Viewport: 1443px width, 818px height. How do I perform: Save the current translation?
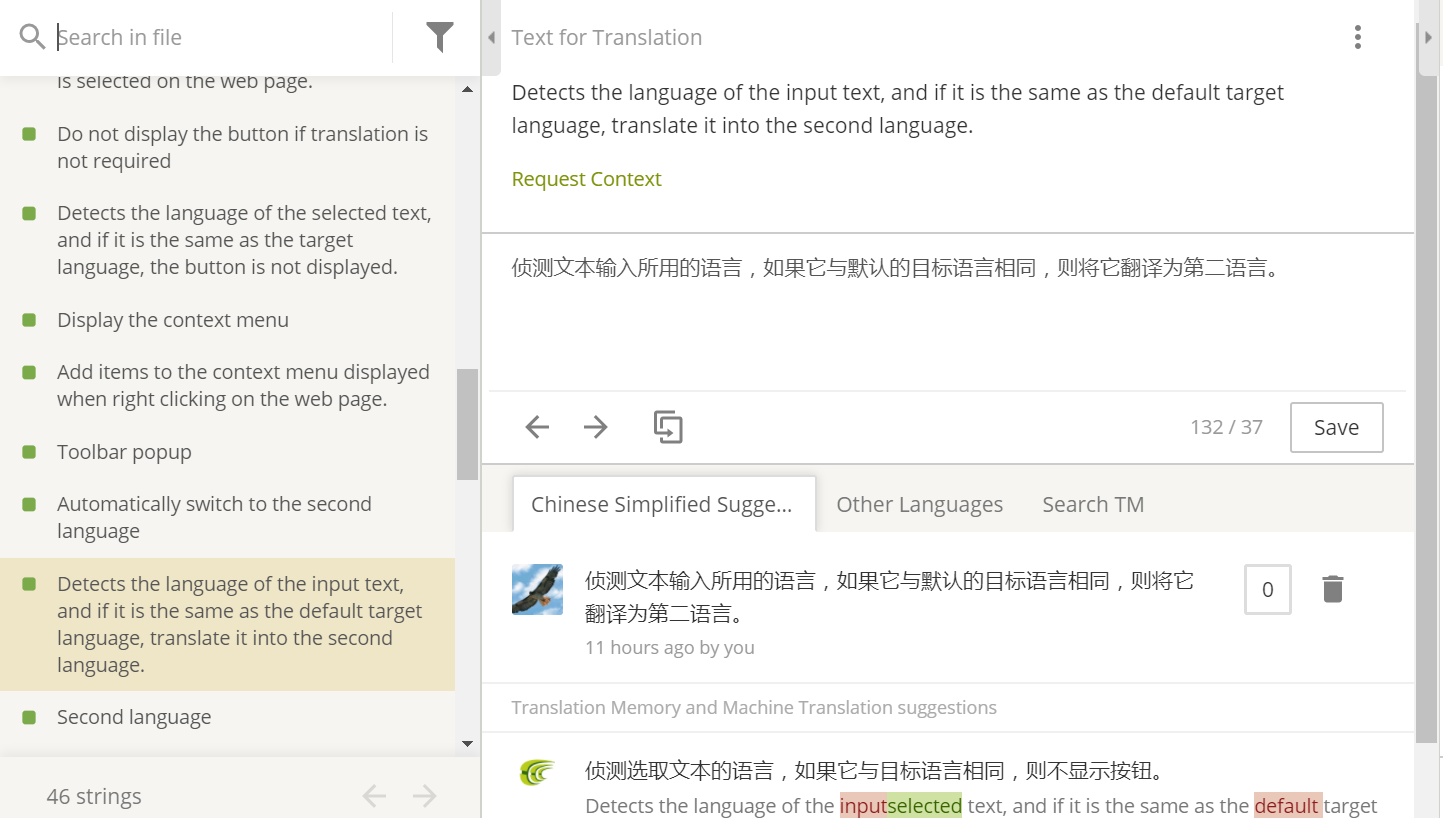1336,428
